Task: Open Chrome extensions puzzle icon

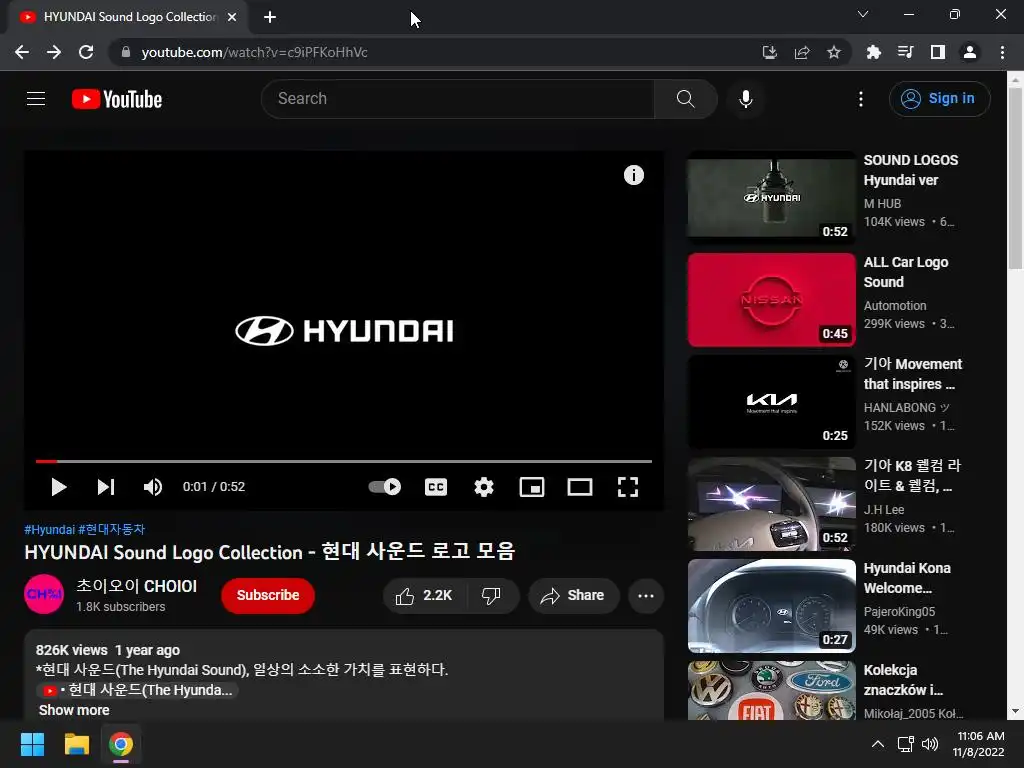Action: 873,52
